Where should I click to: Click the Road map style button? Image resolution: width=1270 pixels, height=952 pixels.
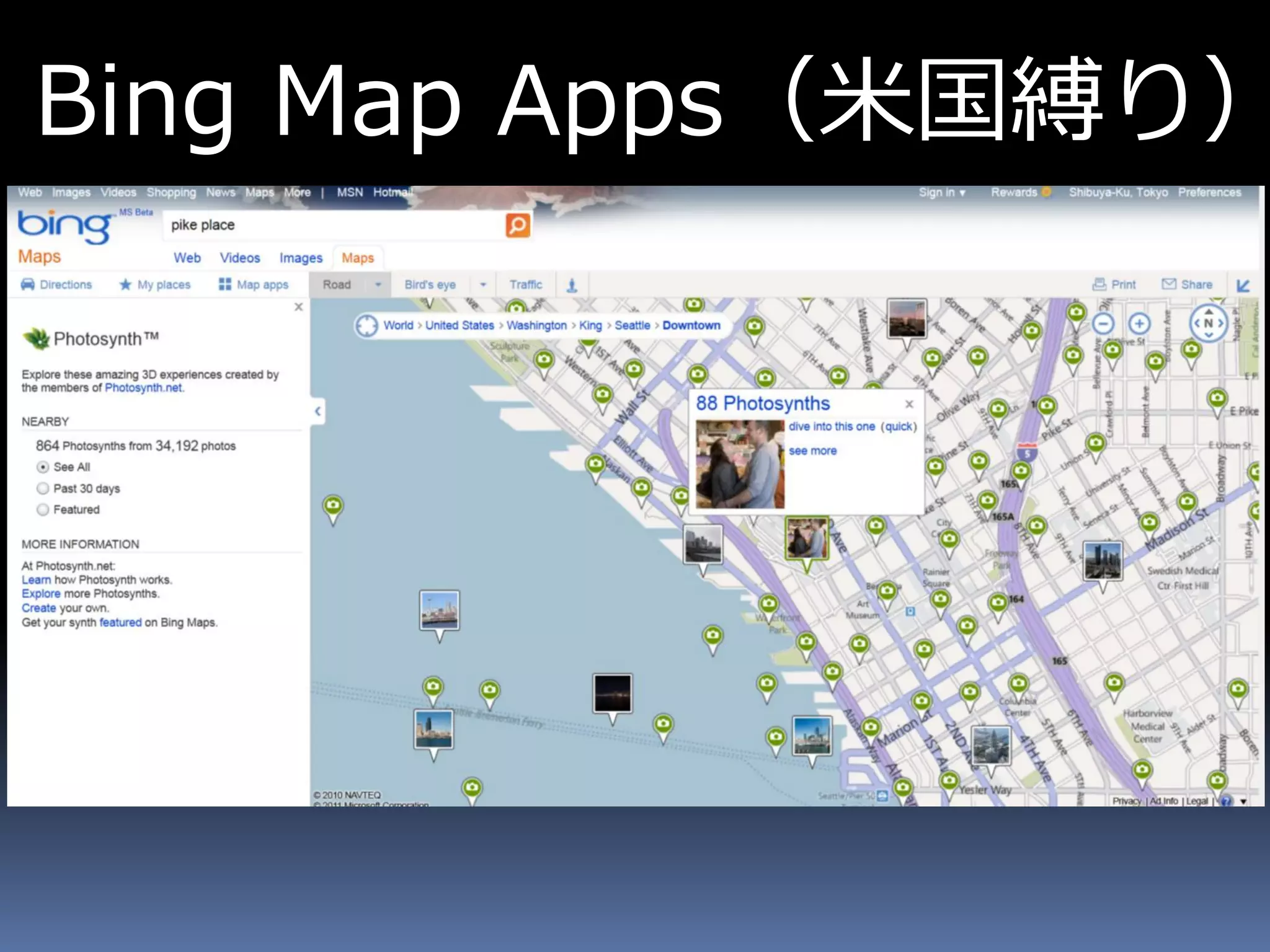[x=337, y=284]
